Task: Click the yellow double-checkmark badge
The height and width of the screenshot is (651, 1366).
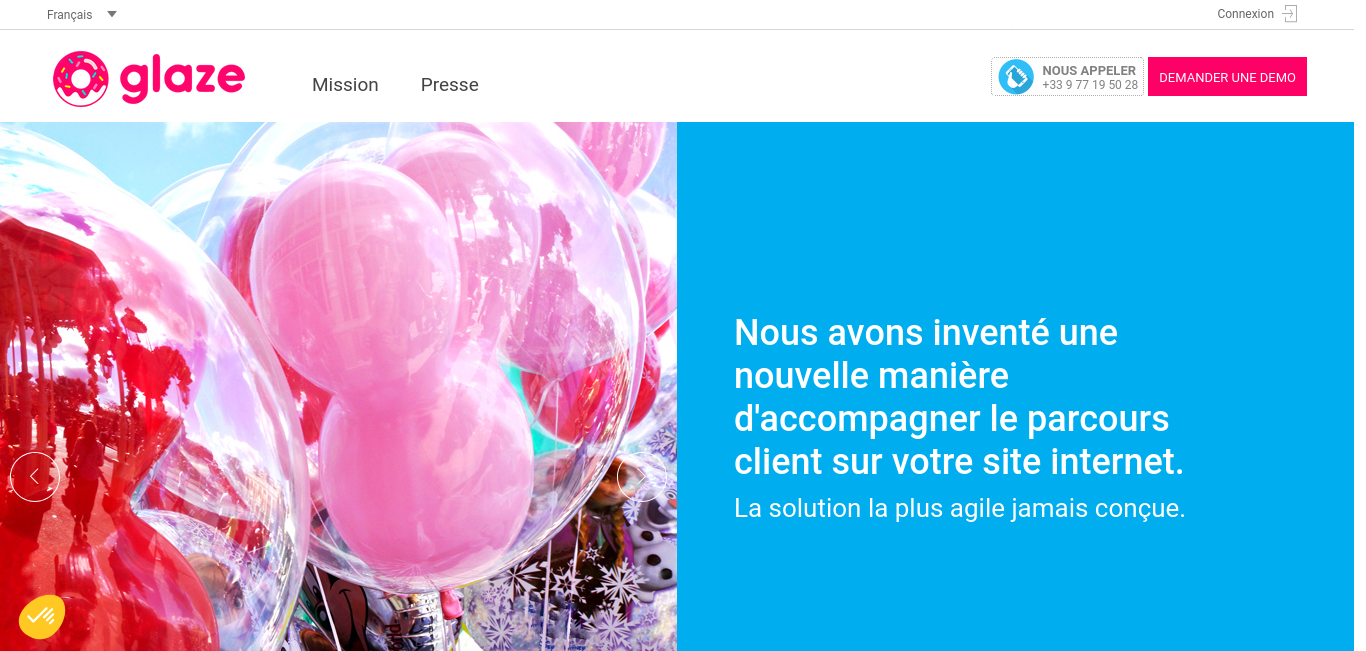Action: pyautogui.click(x=42, y=617)
